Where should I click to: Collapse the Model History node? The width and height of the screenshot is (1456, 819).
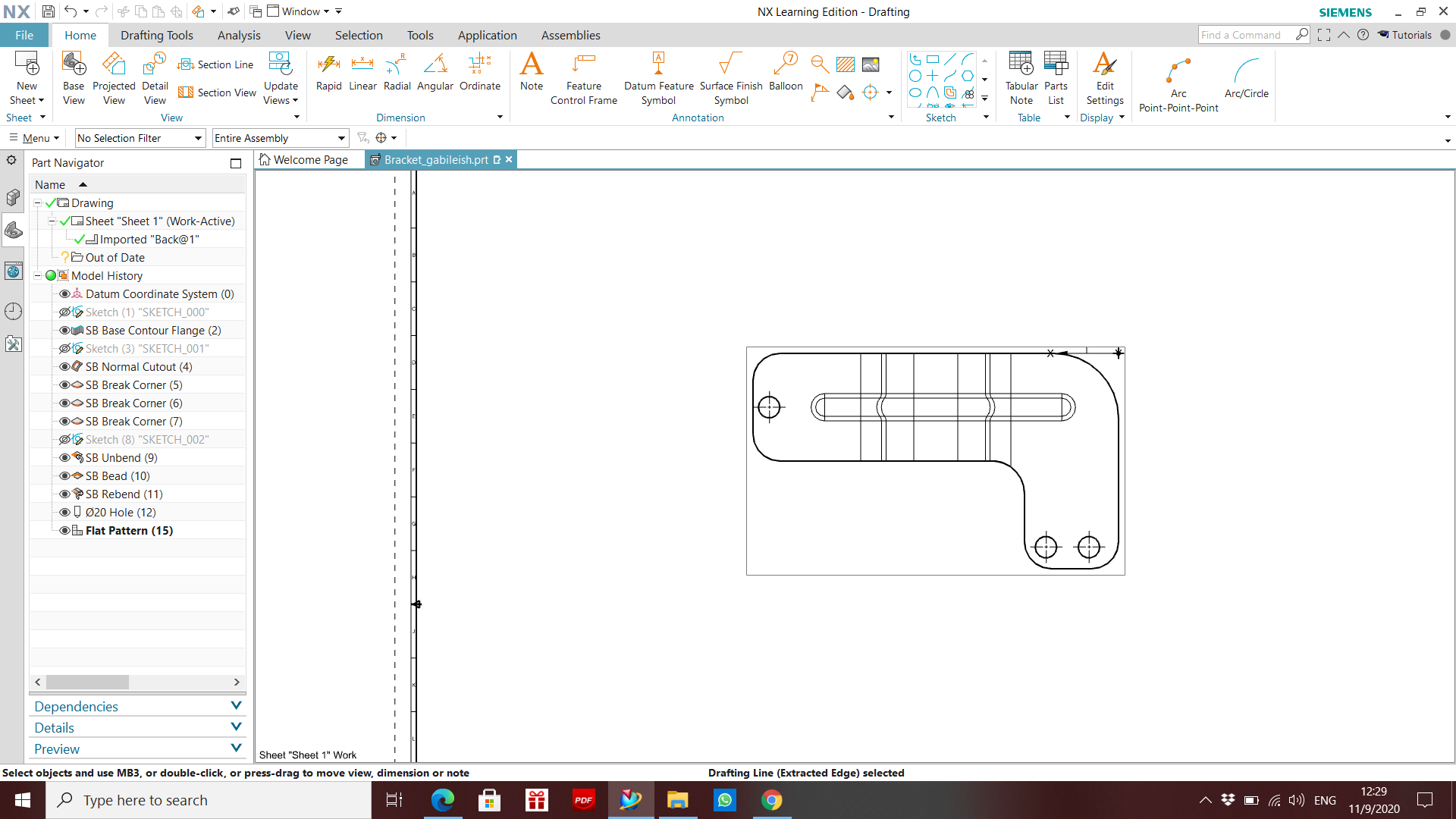(38, 276)
